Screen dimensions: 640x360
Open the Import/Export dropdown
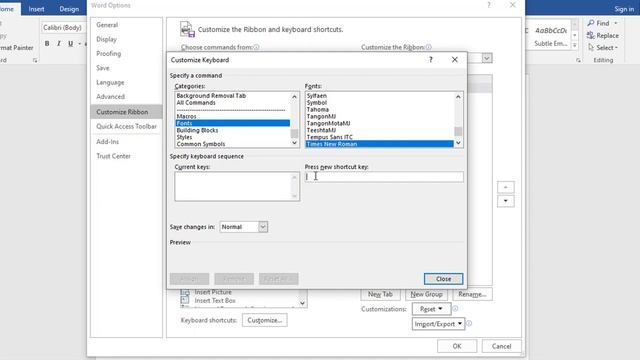point(438,324)
